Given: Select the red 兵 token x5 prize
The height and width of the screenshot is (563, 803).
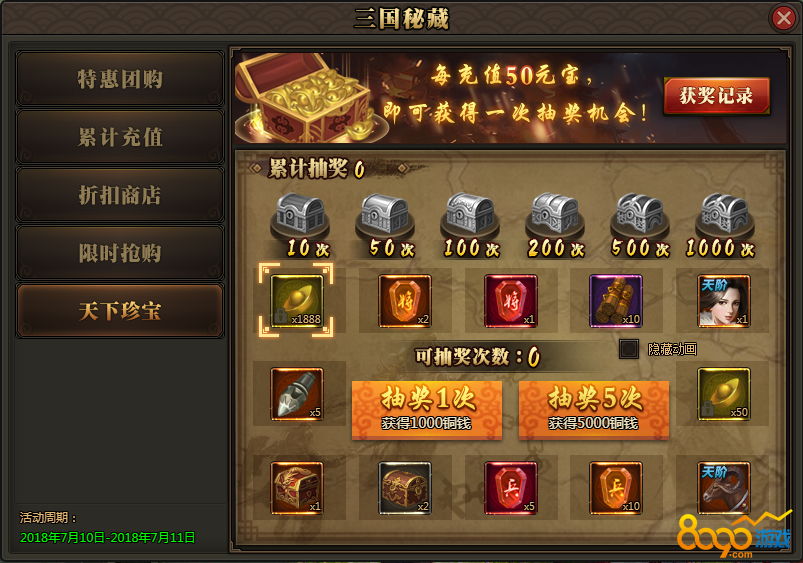Looking at the screenshot, I should pyautogui.click(x=511, y=488).
